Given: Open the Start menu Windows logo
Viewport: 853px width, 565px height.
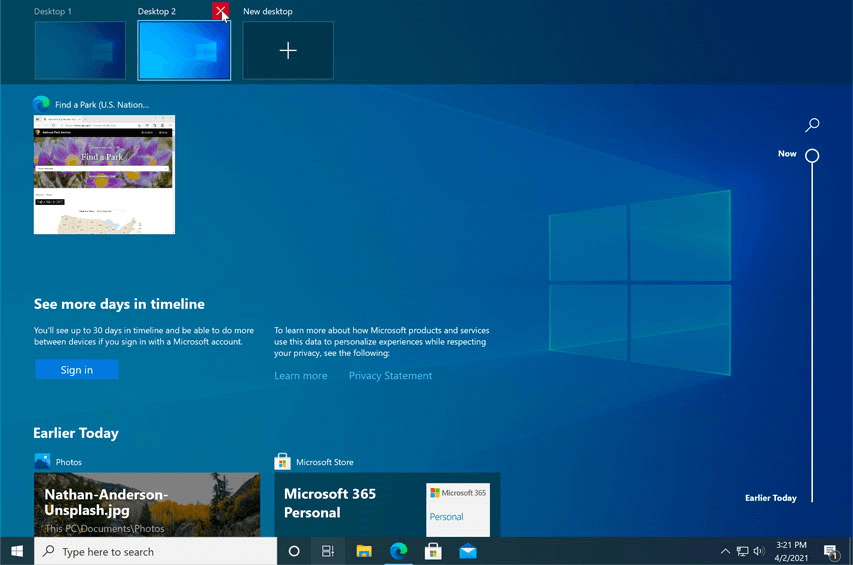Looking at the screenshot, I should (x=17, y=551).
